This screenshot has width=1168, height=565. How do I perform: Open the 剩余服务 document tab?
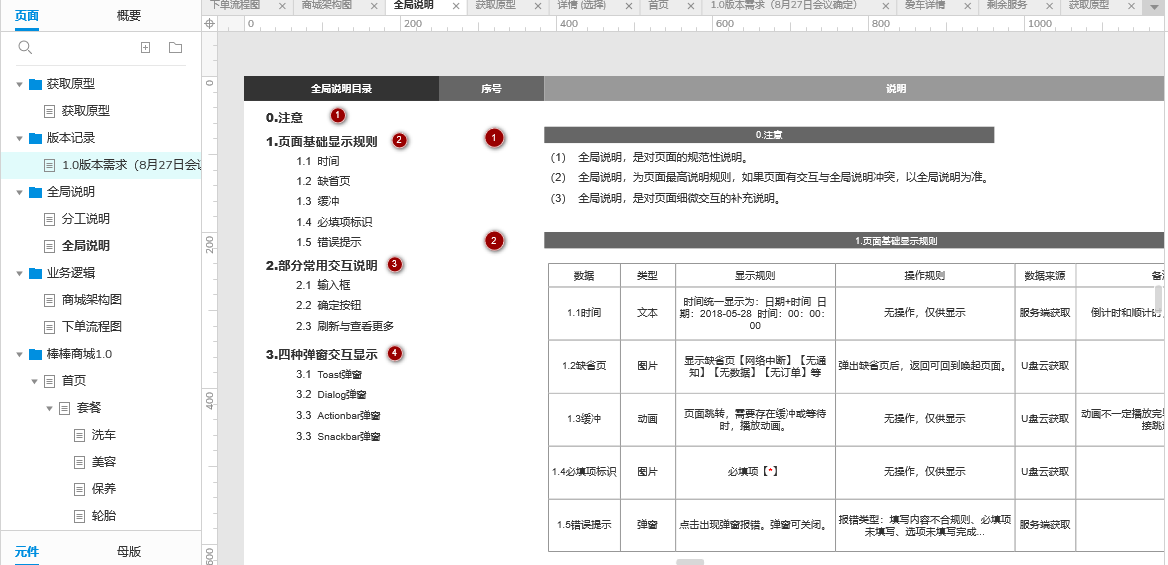click(1006, 5)
